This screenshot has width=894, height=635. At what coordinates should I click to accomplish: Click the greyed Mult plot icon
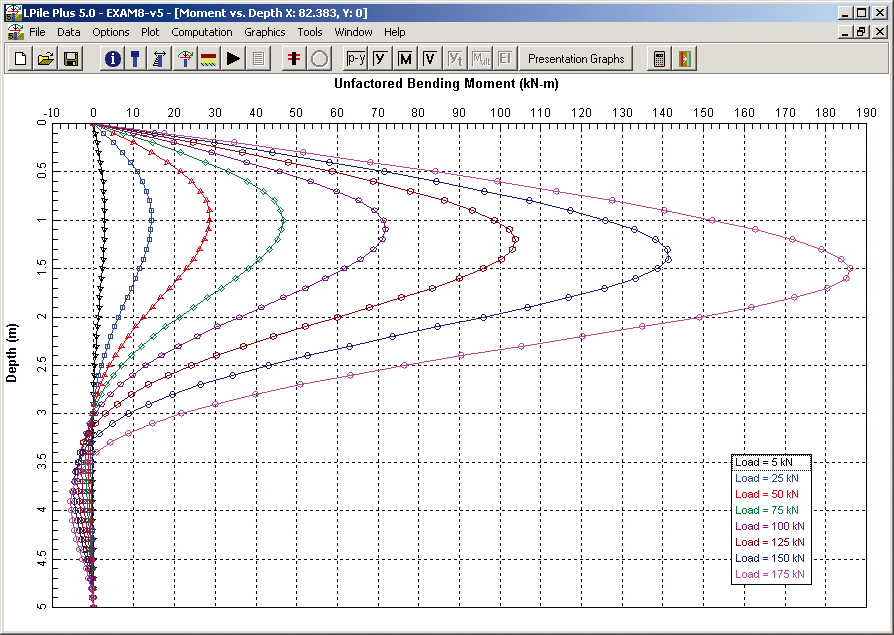(x=481, y=59)
